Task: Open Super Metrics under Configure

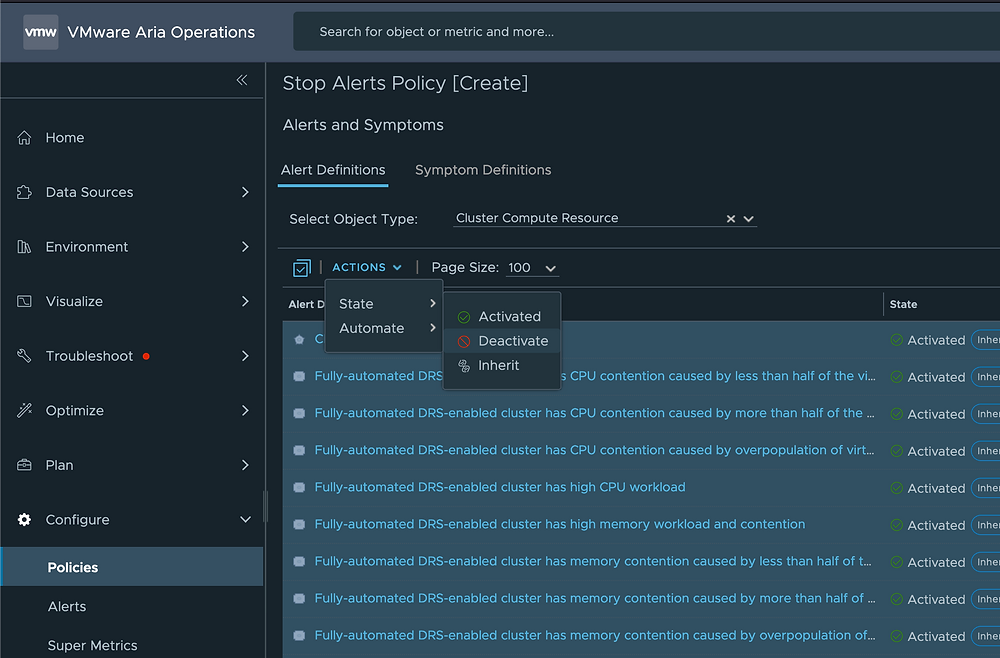Action: [92, 645]
